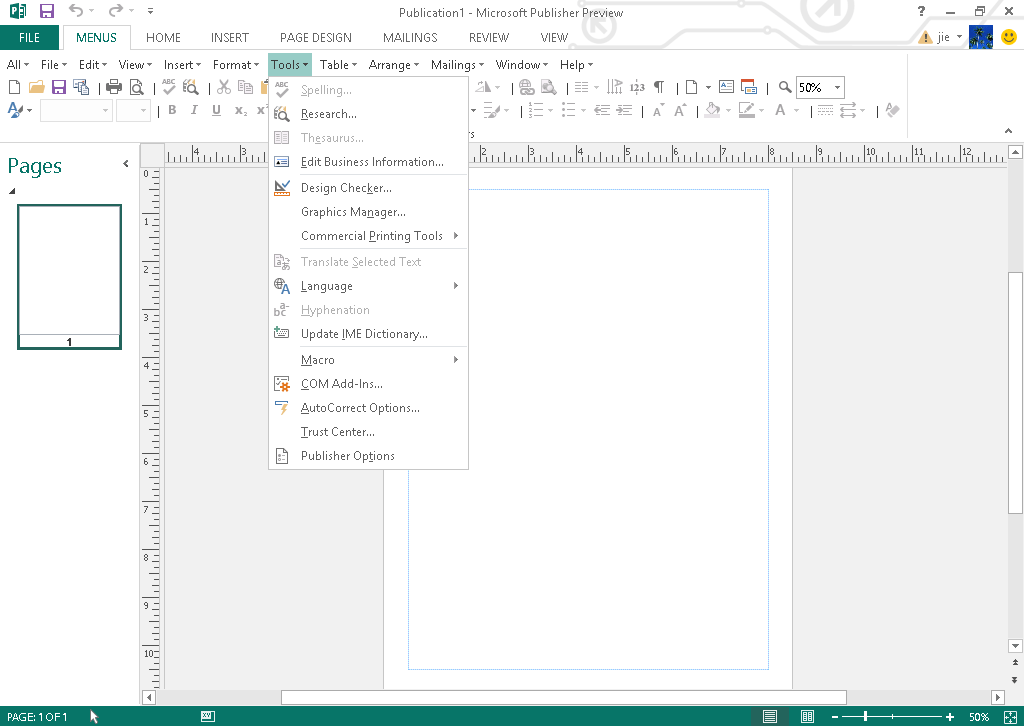This screenshot has height=726, width=1024.
Task: Toggle Bold formatting
Action: coord(172,110)
